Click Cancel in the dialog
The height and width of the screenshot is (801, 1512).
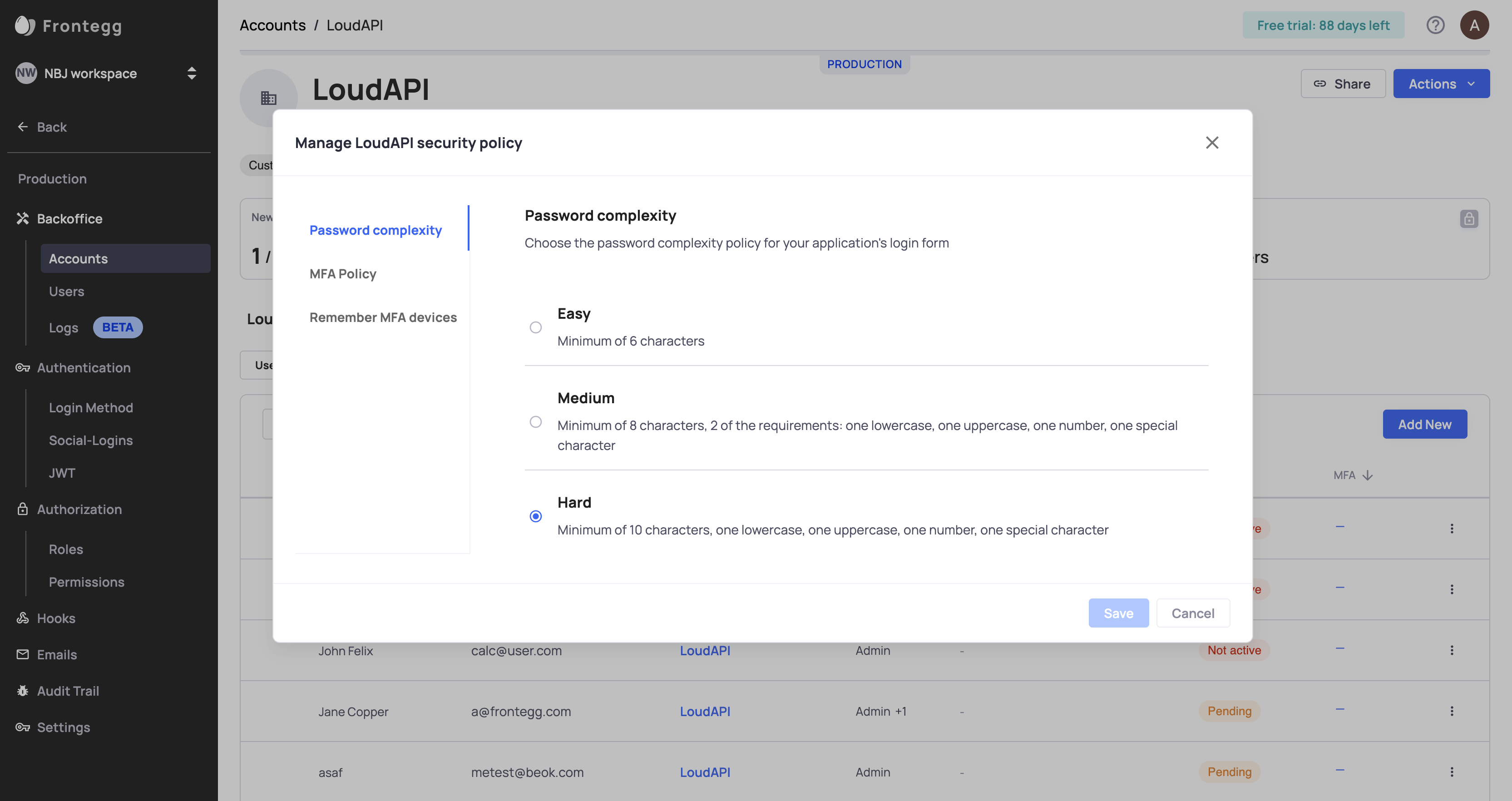1193,613
